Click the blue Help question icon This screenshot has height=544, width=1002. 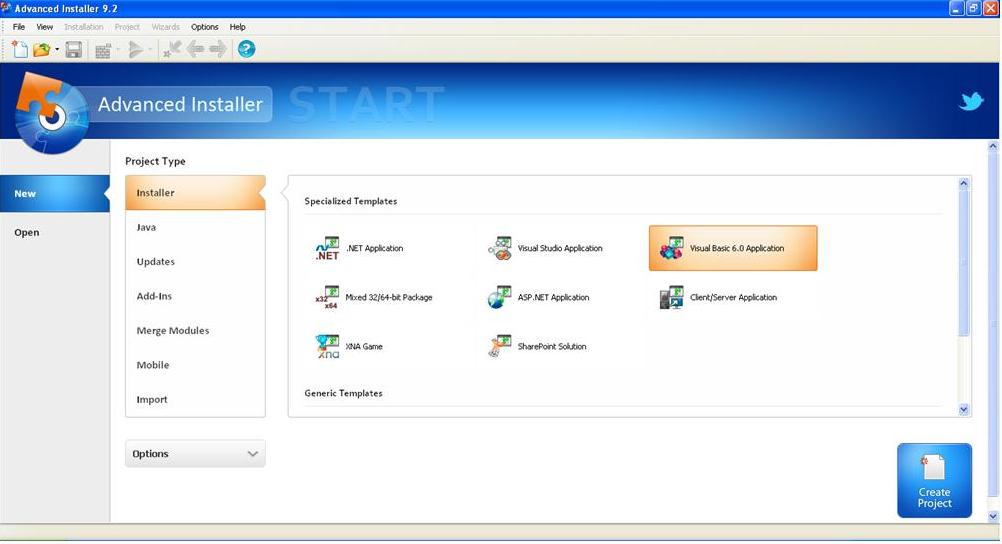[246, 49]
